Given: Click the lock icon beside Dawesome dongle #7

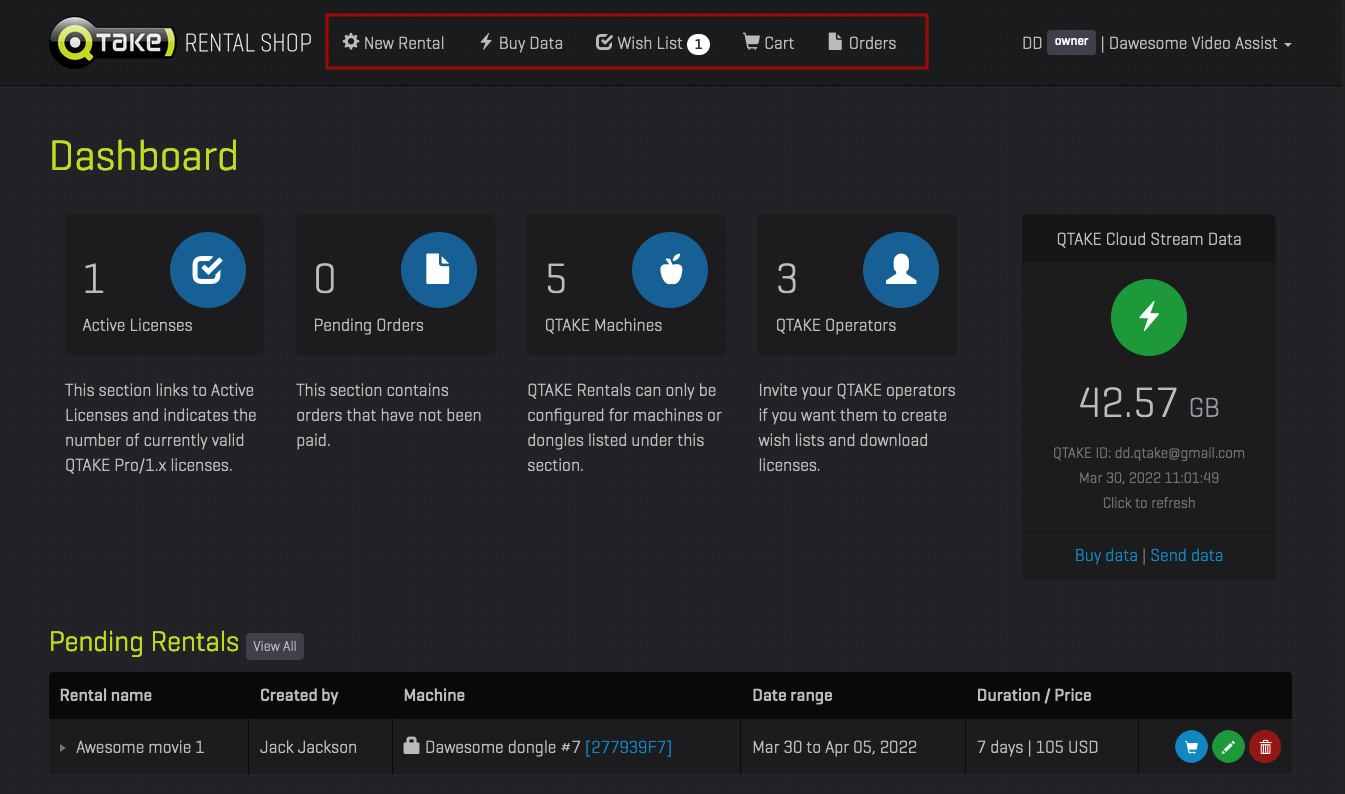Looking at the screenshot, I should coord(411,746).
